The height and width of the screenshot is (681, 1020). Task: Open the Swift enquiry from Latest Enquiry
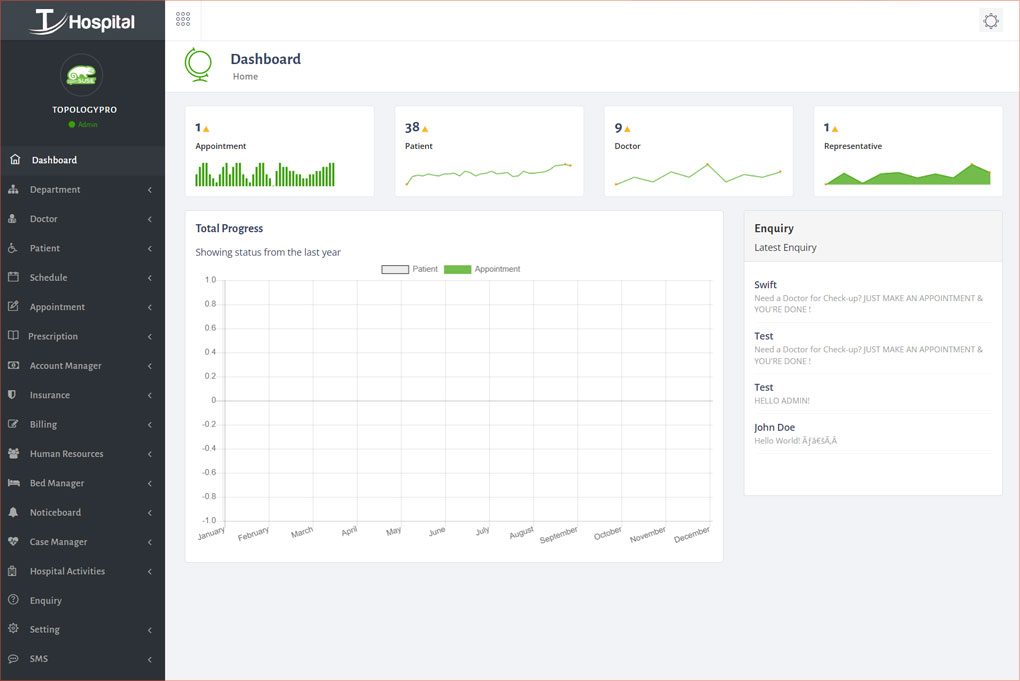click(x=765, y=284)
